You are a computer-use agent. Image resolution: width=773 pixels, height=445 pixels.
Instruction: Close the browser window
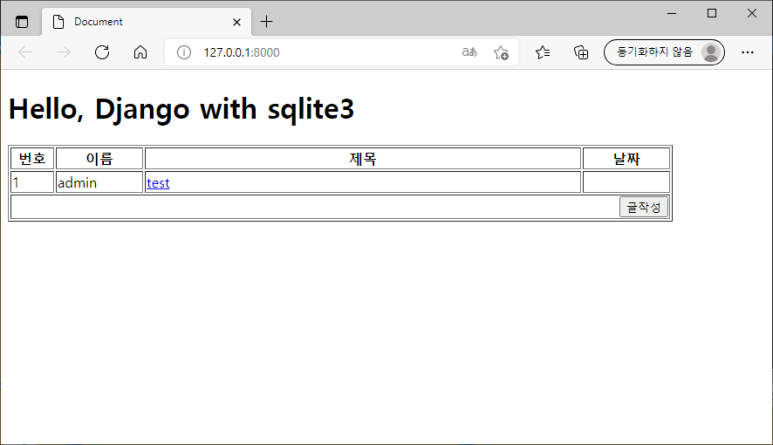(x=751, y=13)
